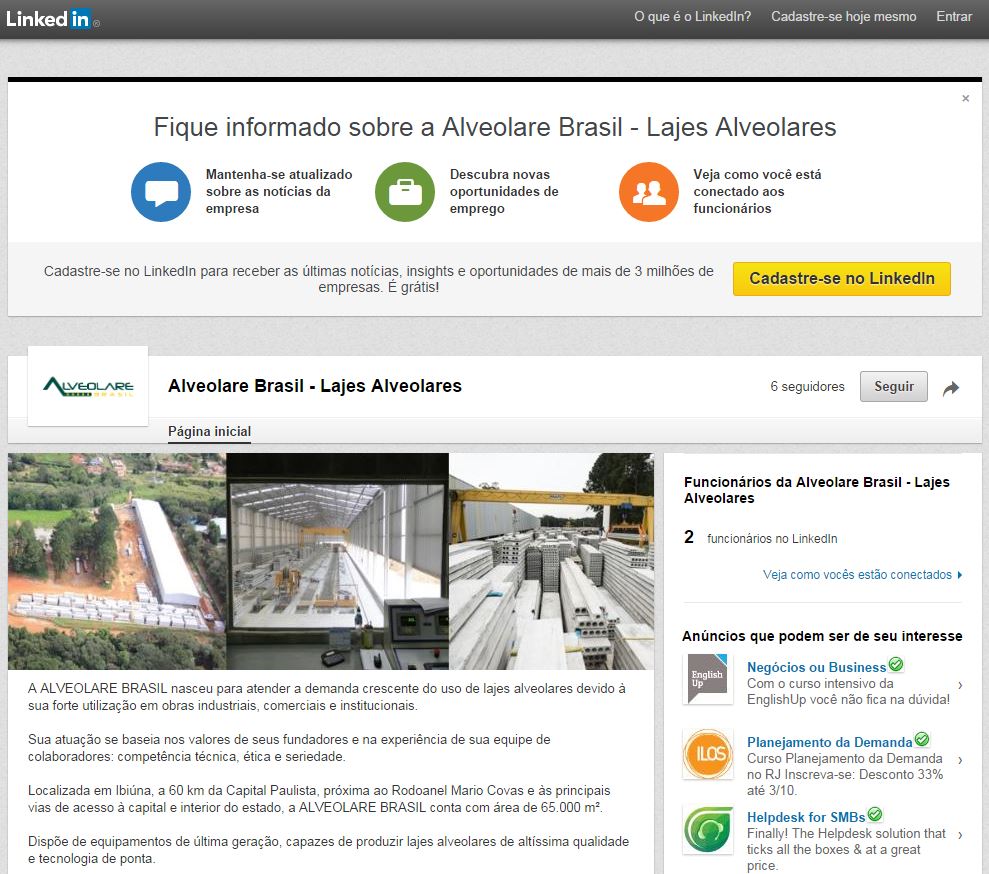This screenshot has width=989, height=874.
Task: Expand the Negócios ou Business ad chevron
Action: point(960,685)
